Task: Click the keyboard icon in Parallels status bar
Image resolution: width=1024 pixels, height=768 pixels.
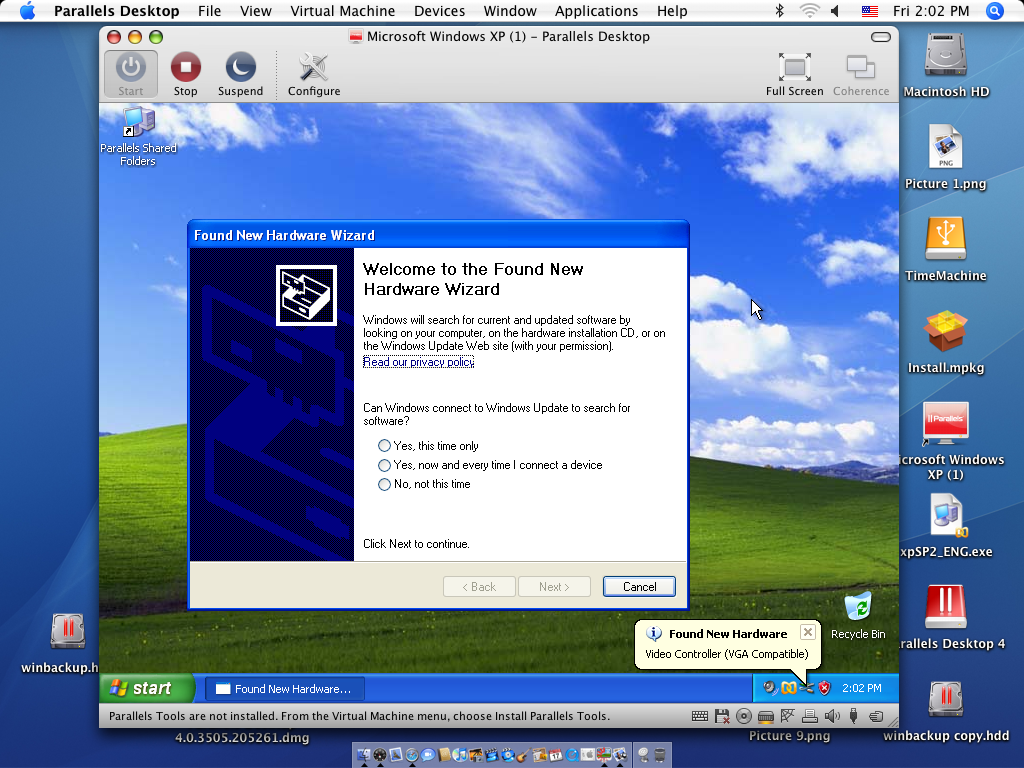Action: tap(699, 716)
